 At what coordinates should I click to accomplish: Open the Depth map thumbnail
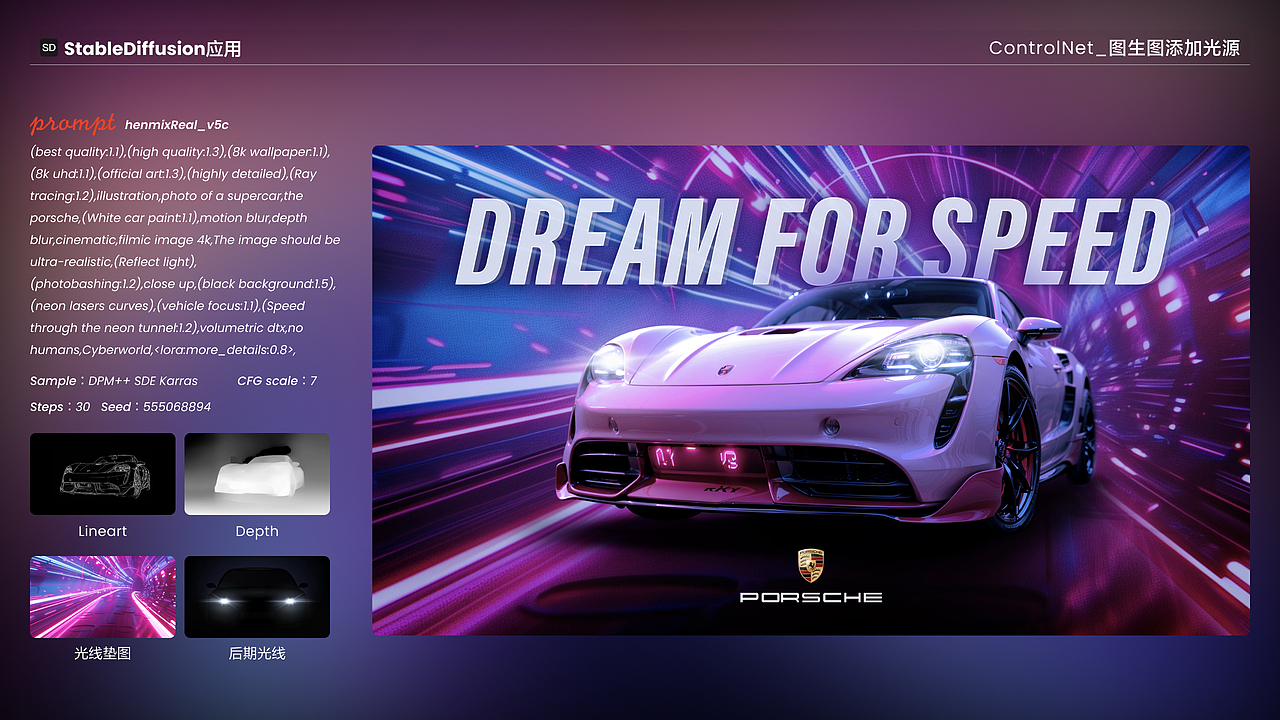tap(257, 474)
